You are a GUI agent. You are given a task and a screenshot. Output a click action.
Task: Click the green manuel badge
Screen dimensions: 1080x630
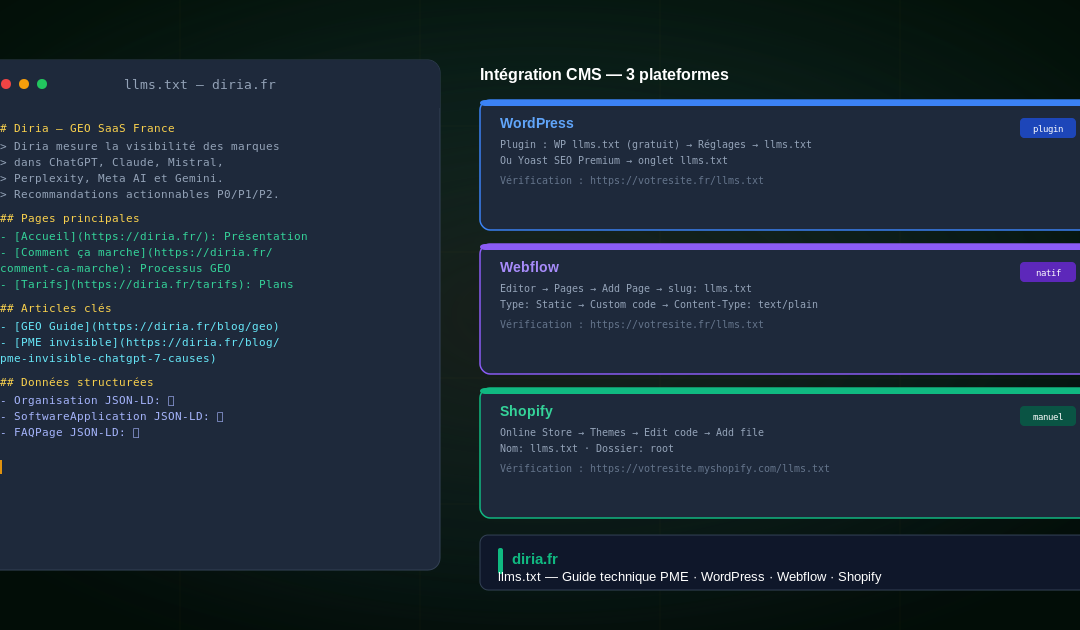click(1048, 417)
